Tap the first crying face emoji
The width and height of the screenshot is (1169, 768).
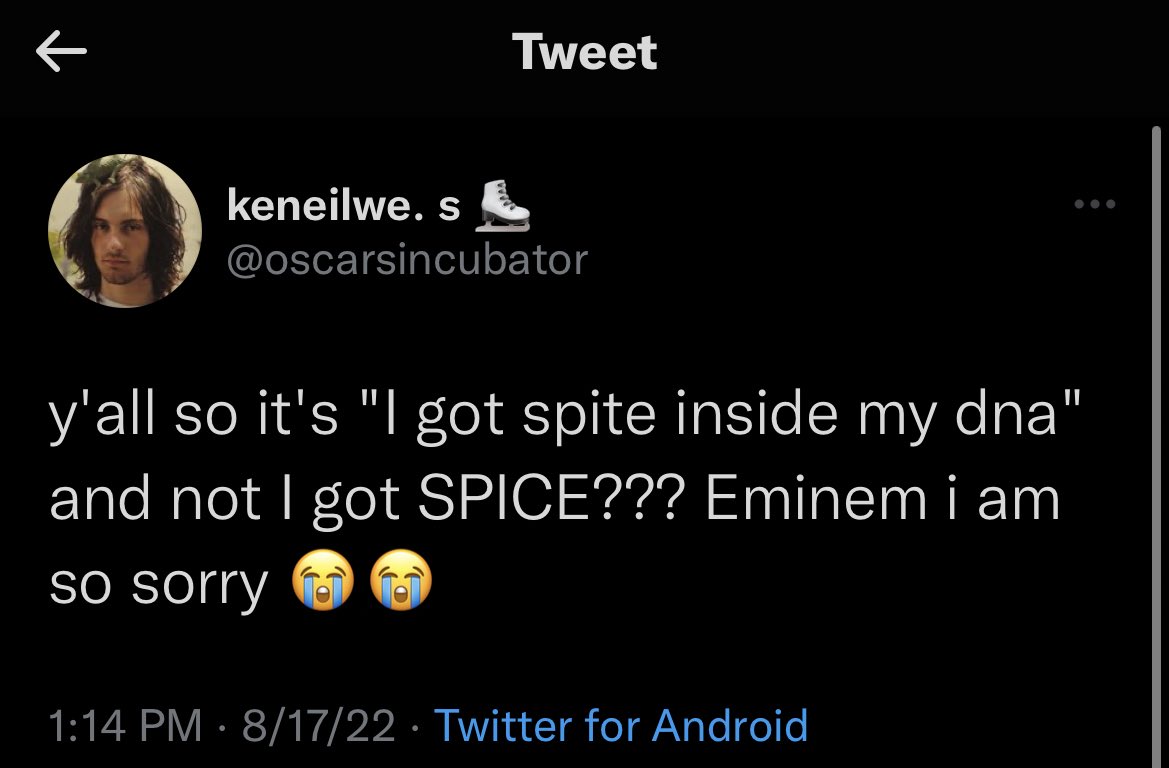(x=322, y=581)
